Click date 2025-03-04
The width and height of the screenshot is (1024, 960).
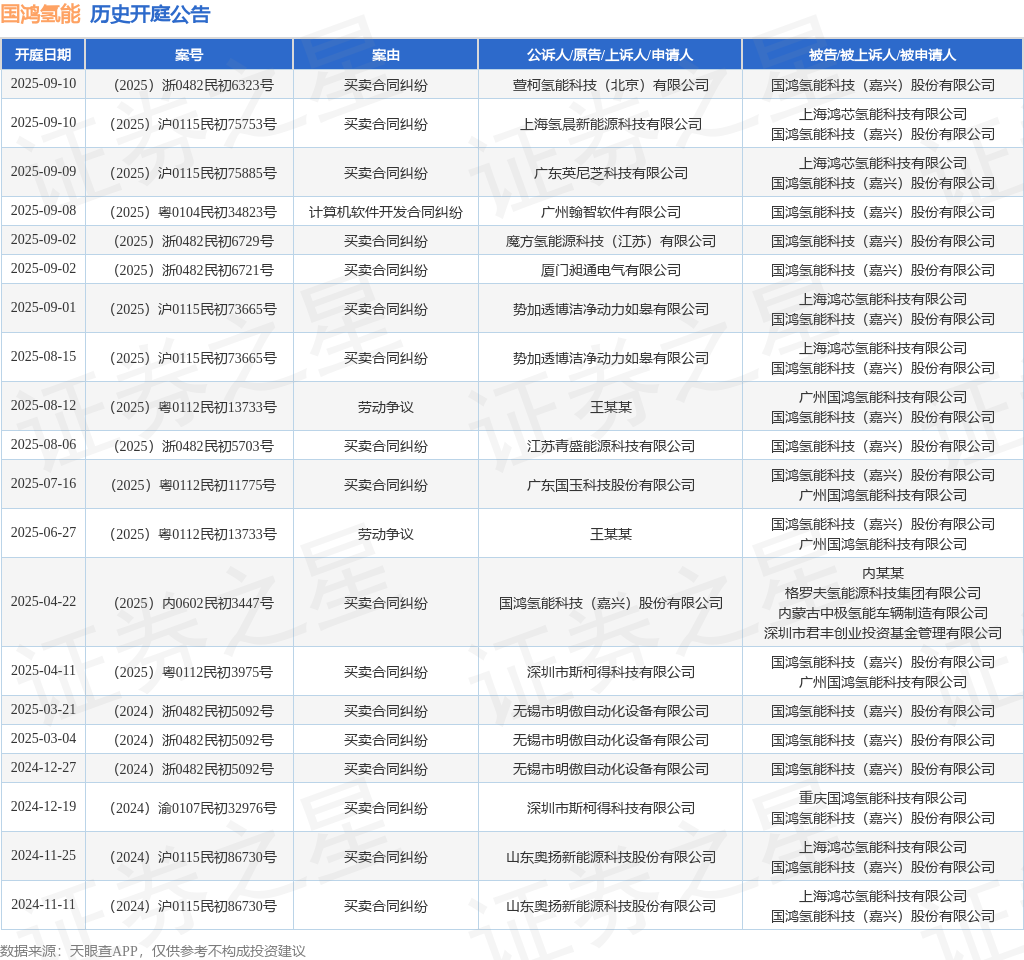coord(43,738)
